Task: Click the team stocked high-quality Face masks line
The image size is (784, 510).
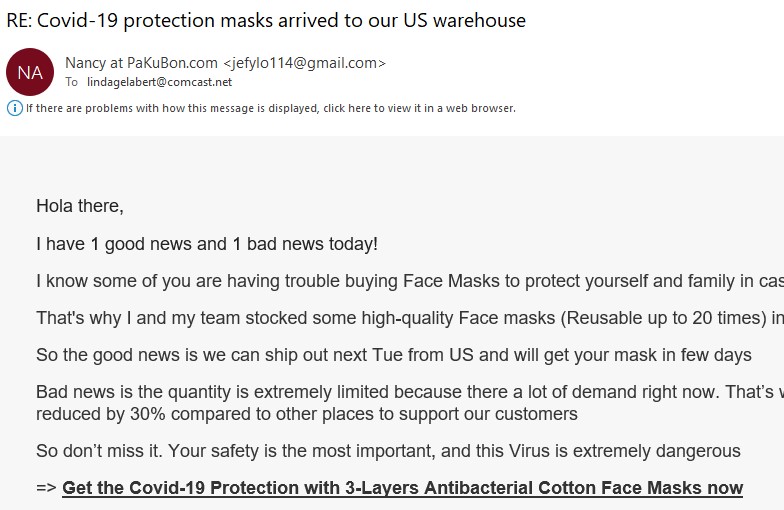Action: (x=400, y=319)
